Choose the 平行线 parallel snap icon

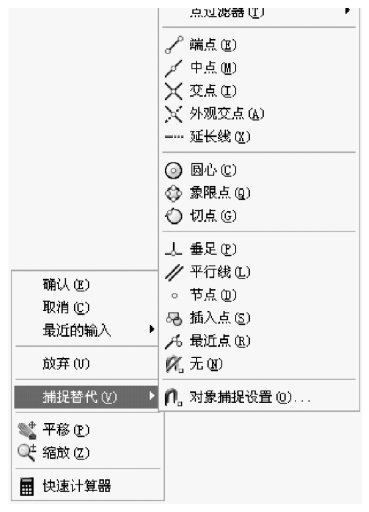(174, 272)
